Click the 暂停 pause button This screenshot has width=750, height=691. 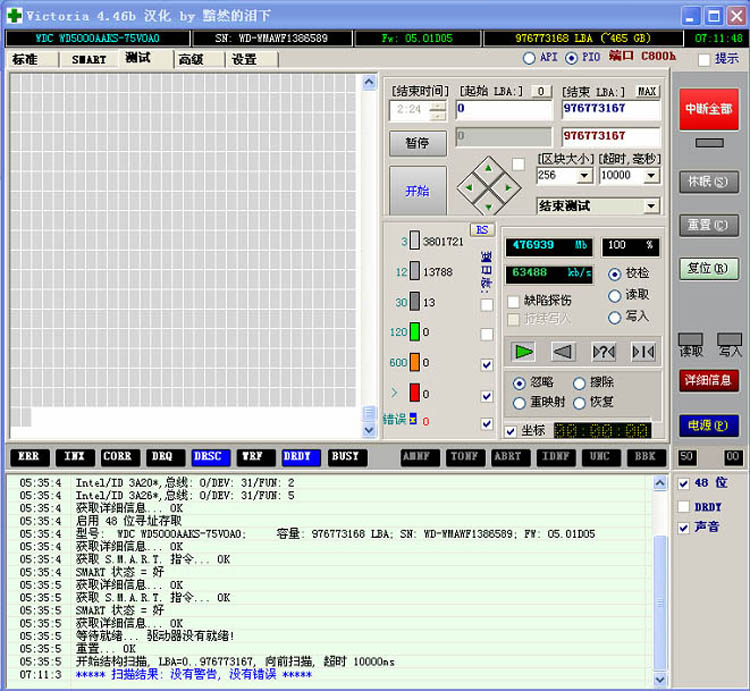[x=418, y=143]
